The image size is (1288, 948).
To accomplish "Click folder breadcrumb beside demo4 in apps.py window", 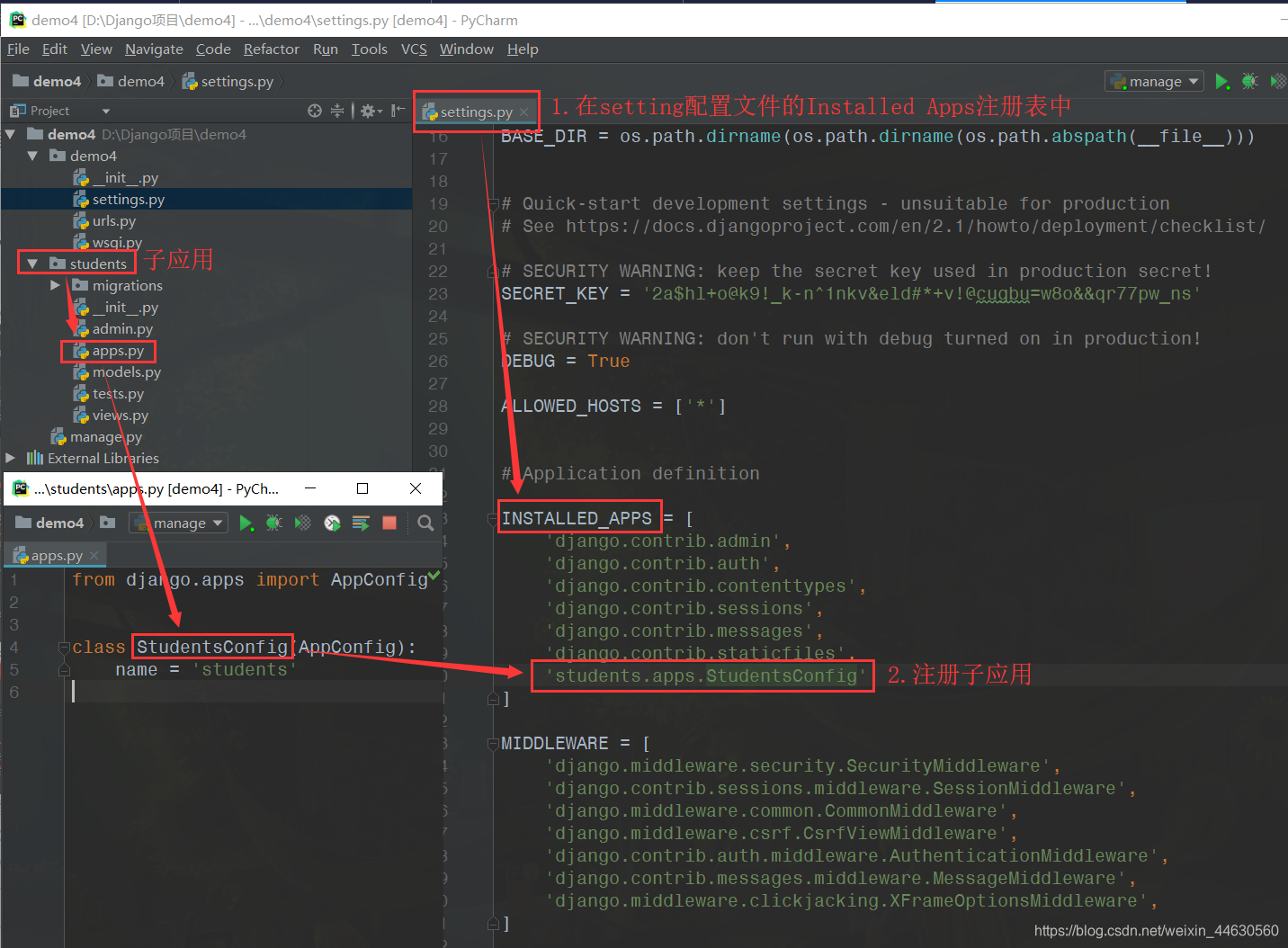I will point(108,523).
